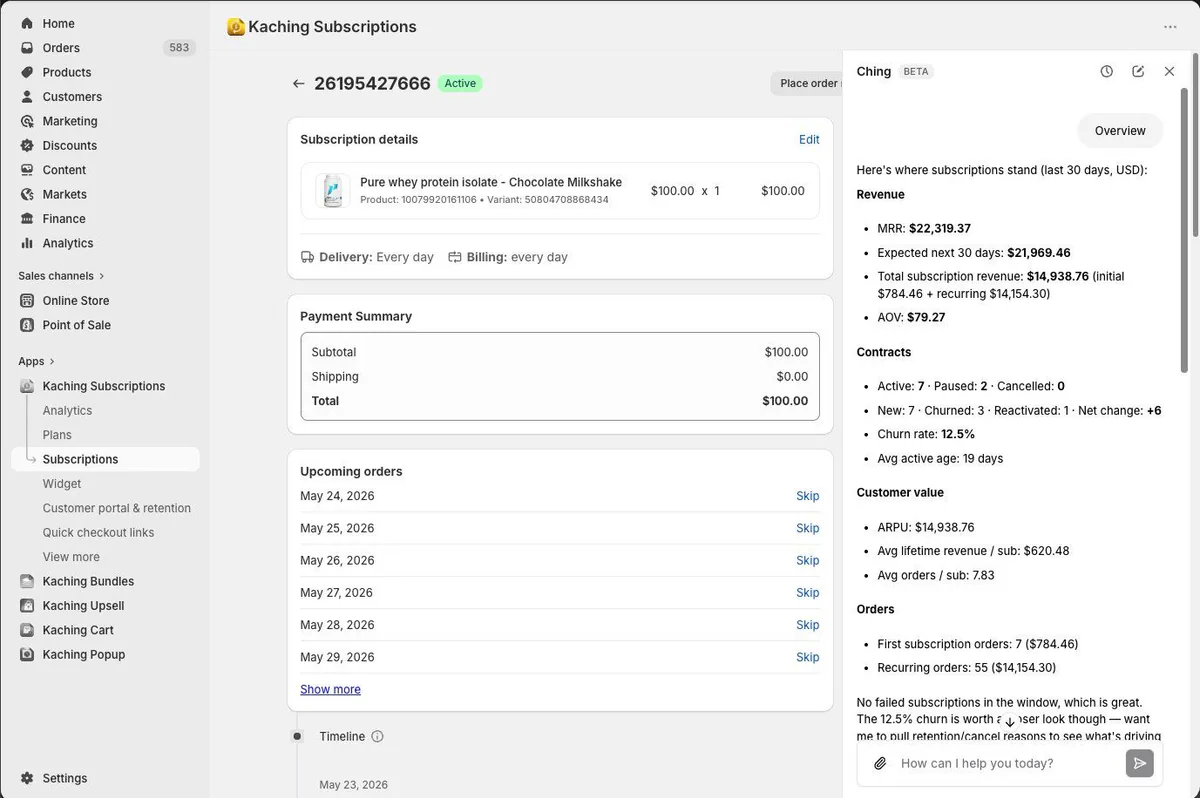Click the MRR value $22,319.37
This screenshot has width=1200, height=798.
940,229
